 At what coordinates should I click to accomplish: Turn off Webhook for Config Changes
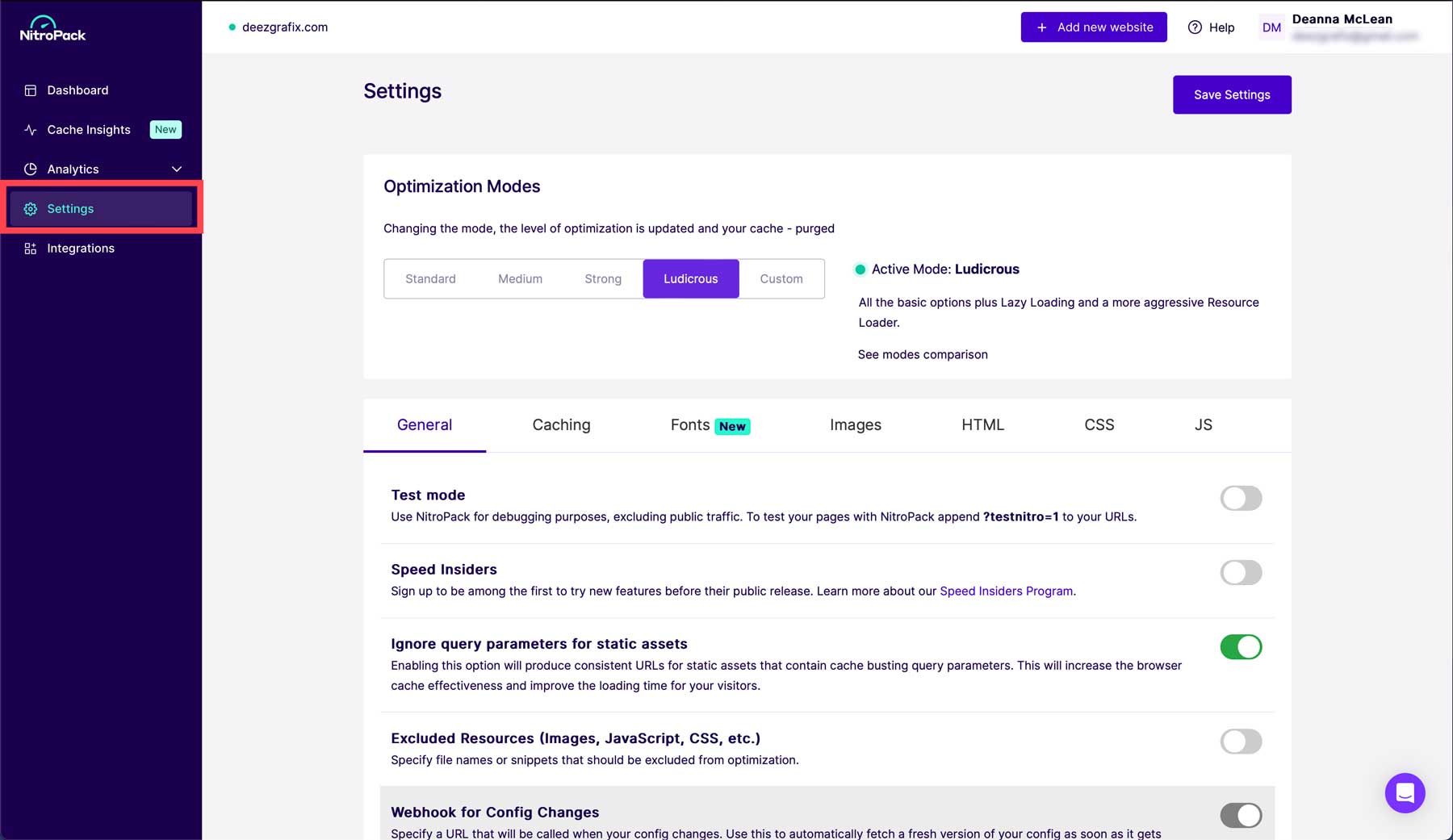(x=1241, y=815)
